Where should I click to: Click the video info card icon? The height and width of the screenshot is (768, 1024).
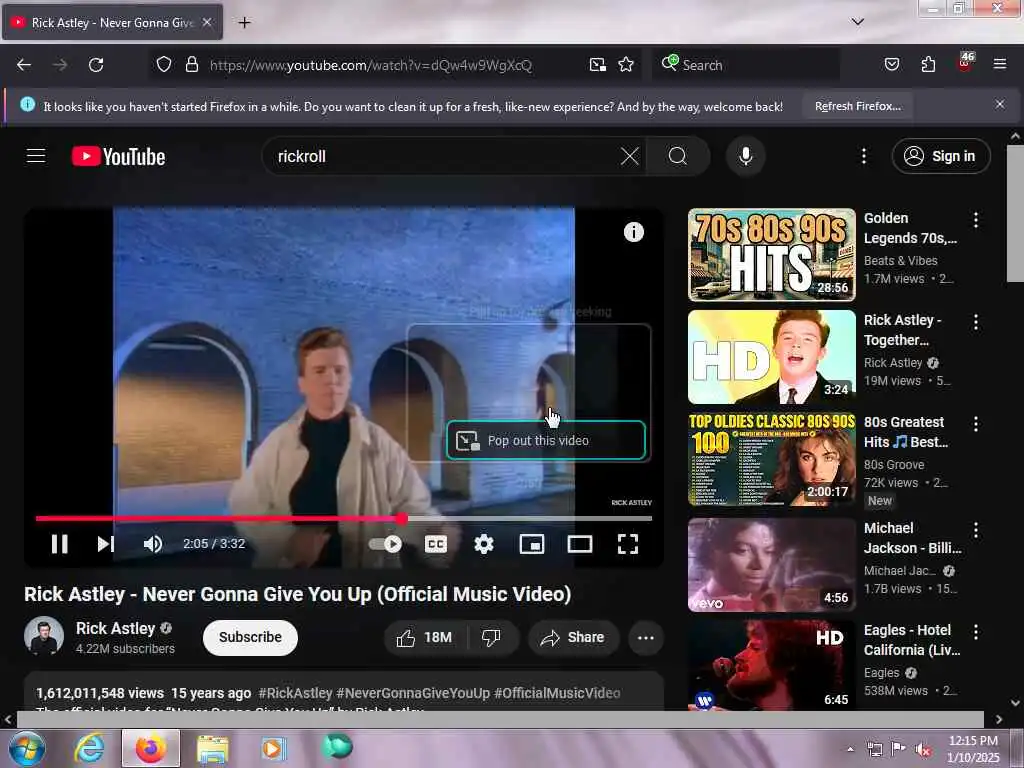coord(633,232)
